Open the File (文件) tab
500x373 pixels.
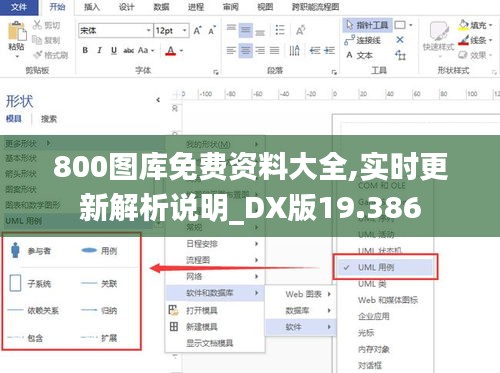tap(19, 7)
